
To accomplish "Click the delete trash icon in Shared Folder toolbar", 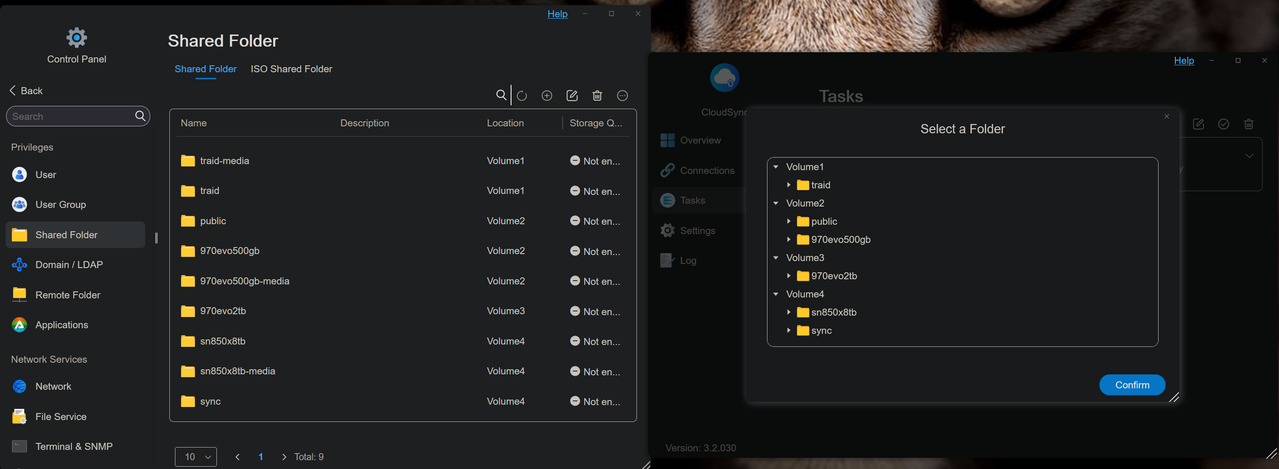I will click(x=597, y=96).
